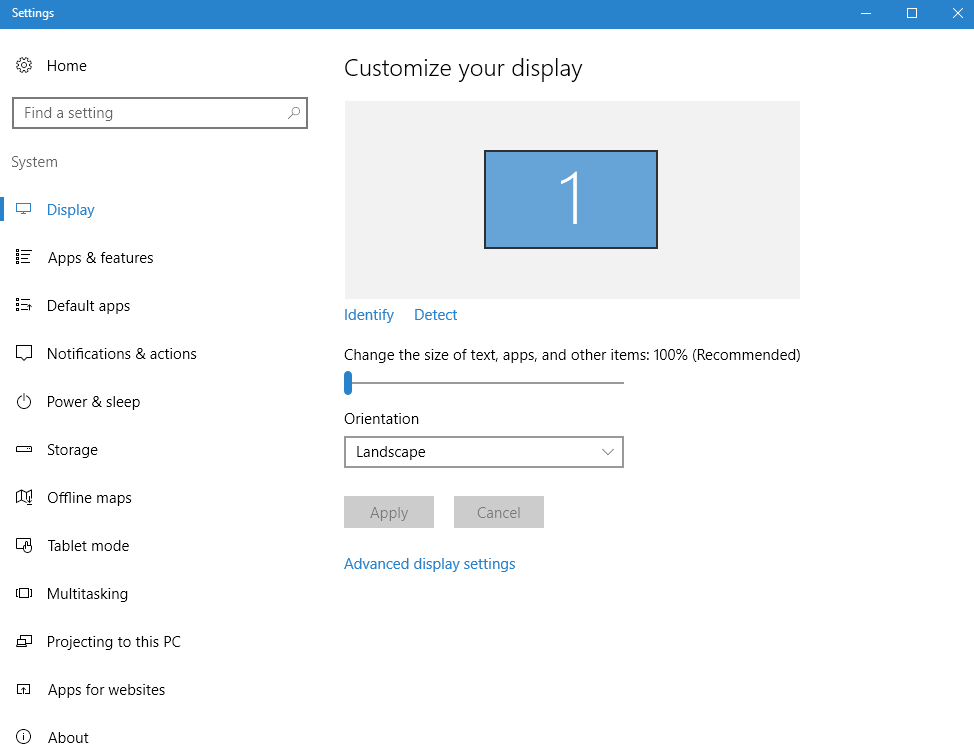The height and width of the screenshot is (754, 974).
Task: Open the About section
Action: point(67,737)
